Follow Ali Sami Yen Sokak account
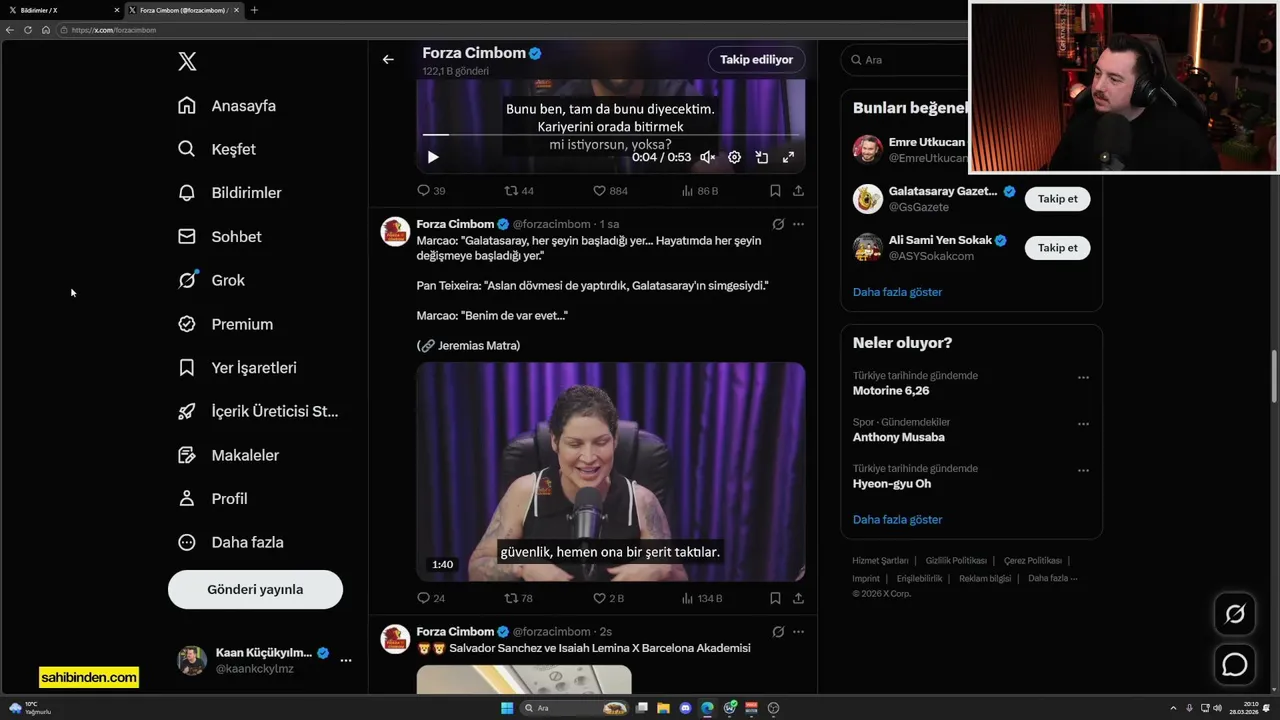The image size is (1280, 720). [1057, 248]
